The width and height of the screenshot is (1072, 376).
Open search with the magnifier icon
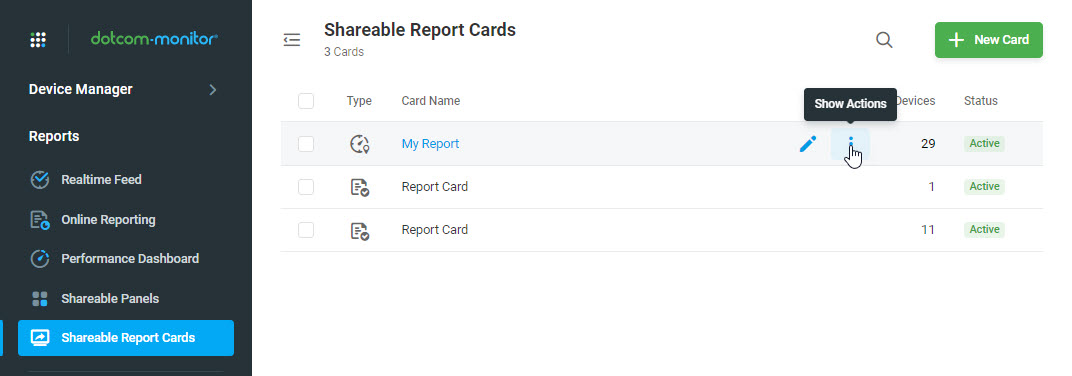coord(884,40)
